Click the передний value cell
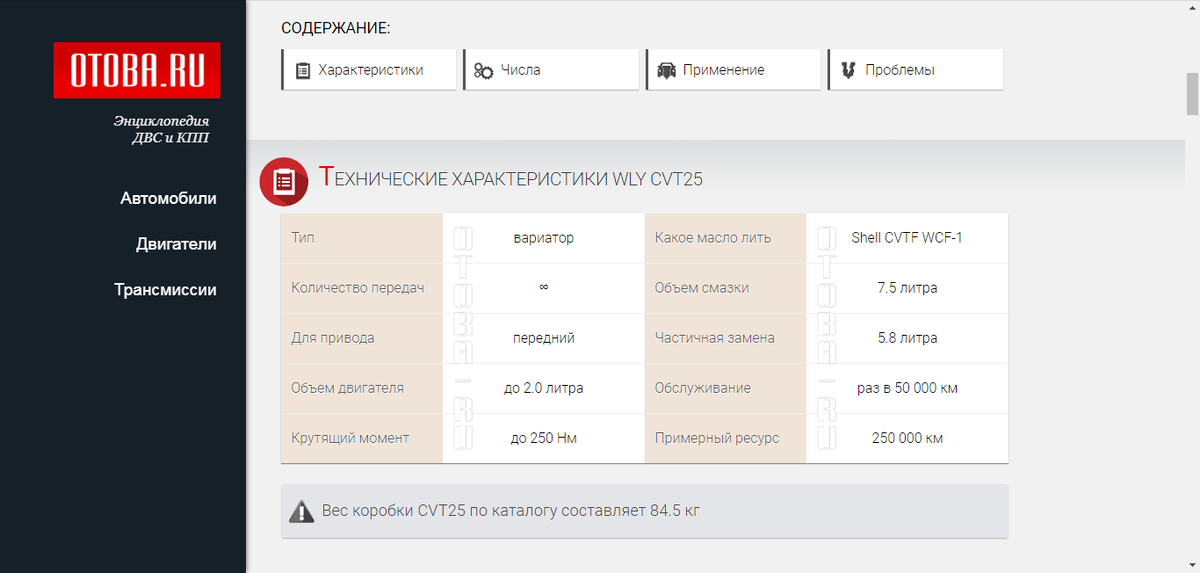 pos(543,338)
